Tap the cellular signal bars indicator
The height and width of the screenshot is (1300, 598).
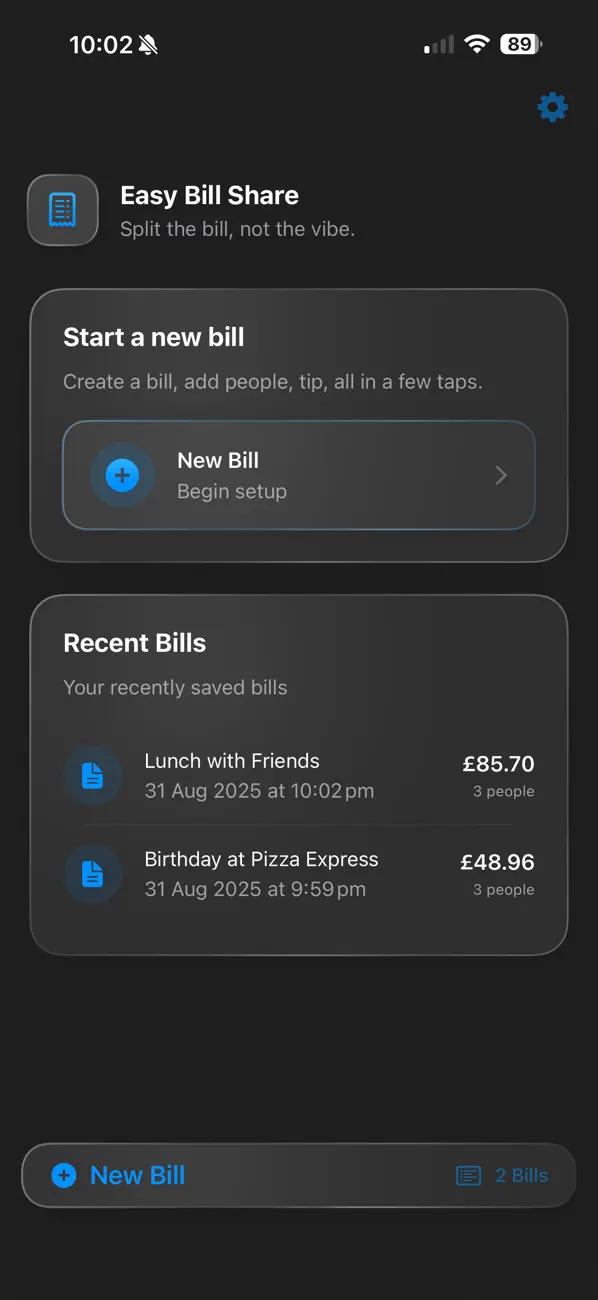coord(437,44)
